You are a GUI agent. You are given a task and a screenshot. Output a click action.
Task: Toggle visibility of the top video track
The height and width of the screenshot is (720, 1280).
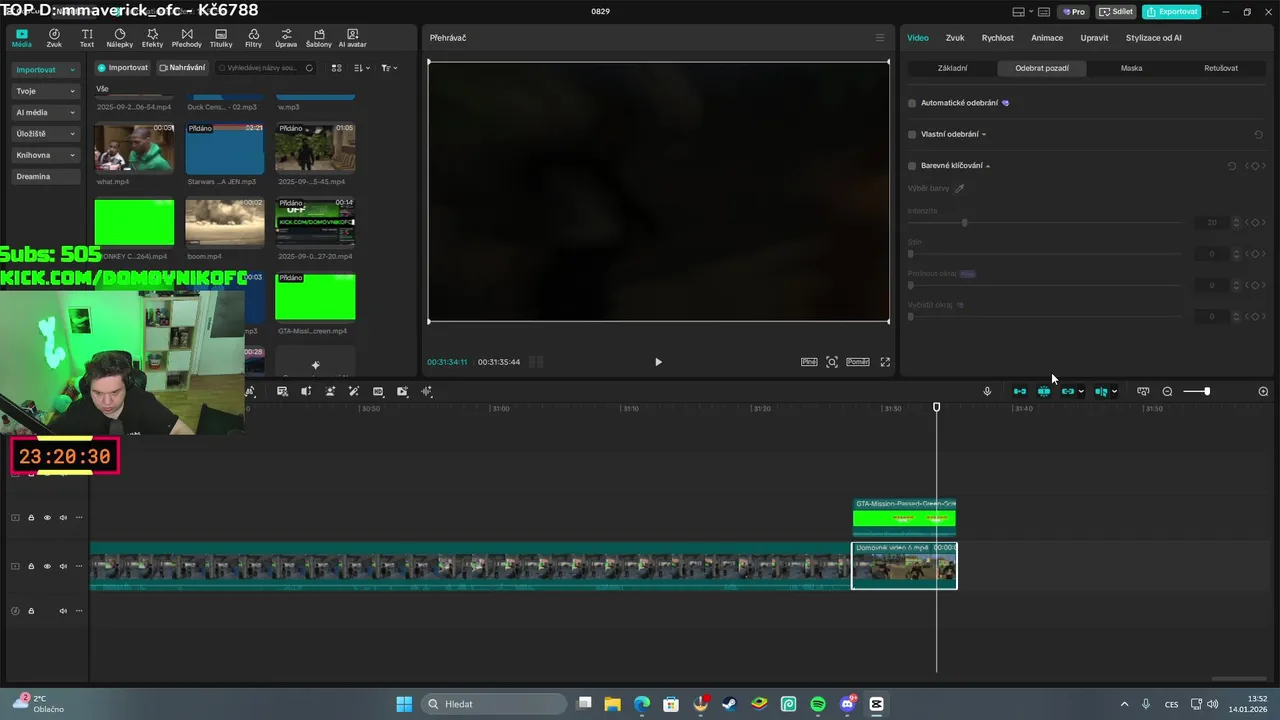(47, 518)
